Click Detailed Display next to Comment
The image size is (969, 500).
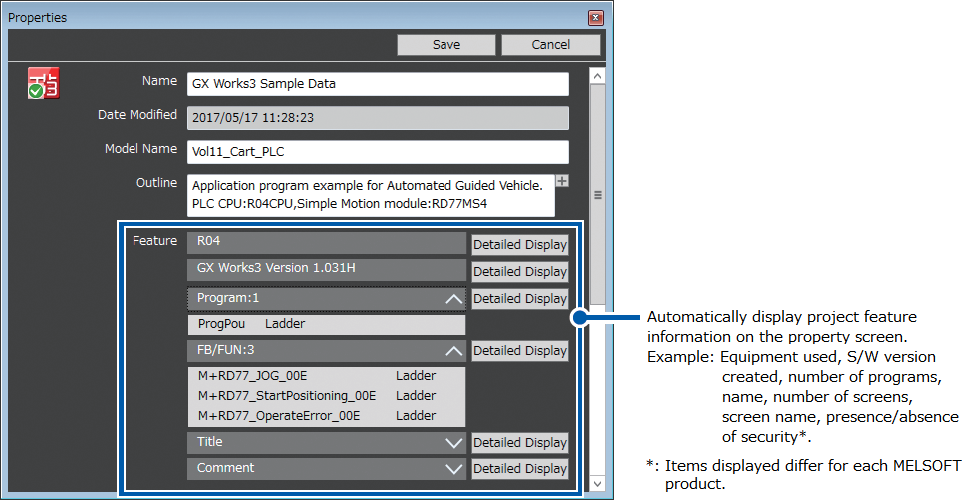(x=519, y=468)
